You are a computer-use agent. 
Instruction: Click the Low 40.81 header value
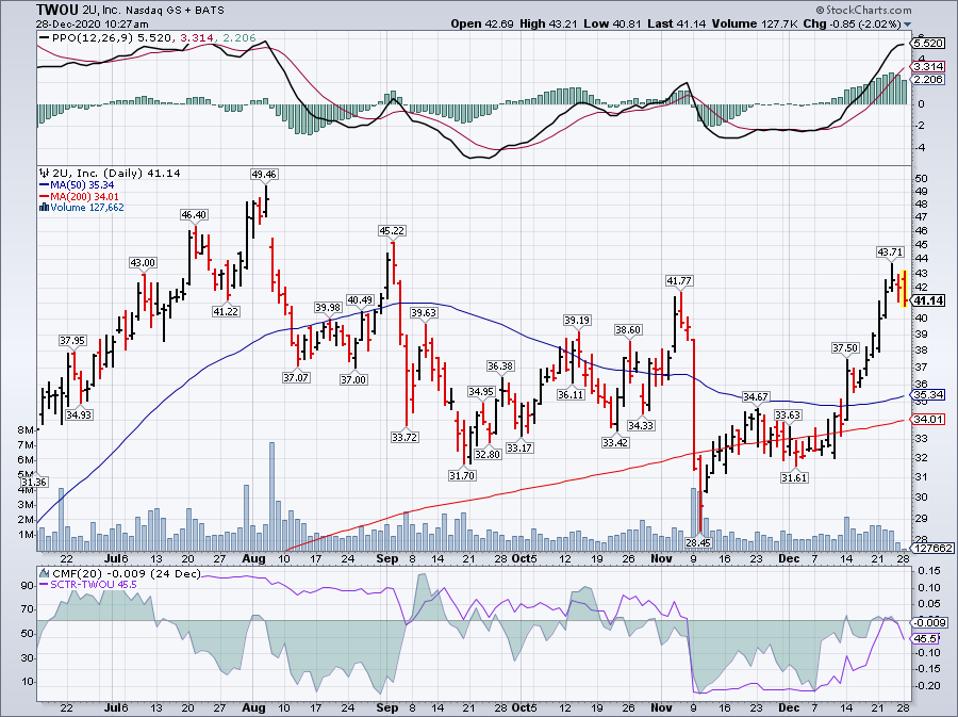[612, 24]
